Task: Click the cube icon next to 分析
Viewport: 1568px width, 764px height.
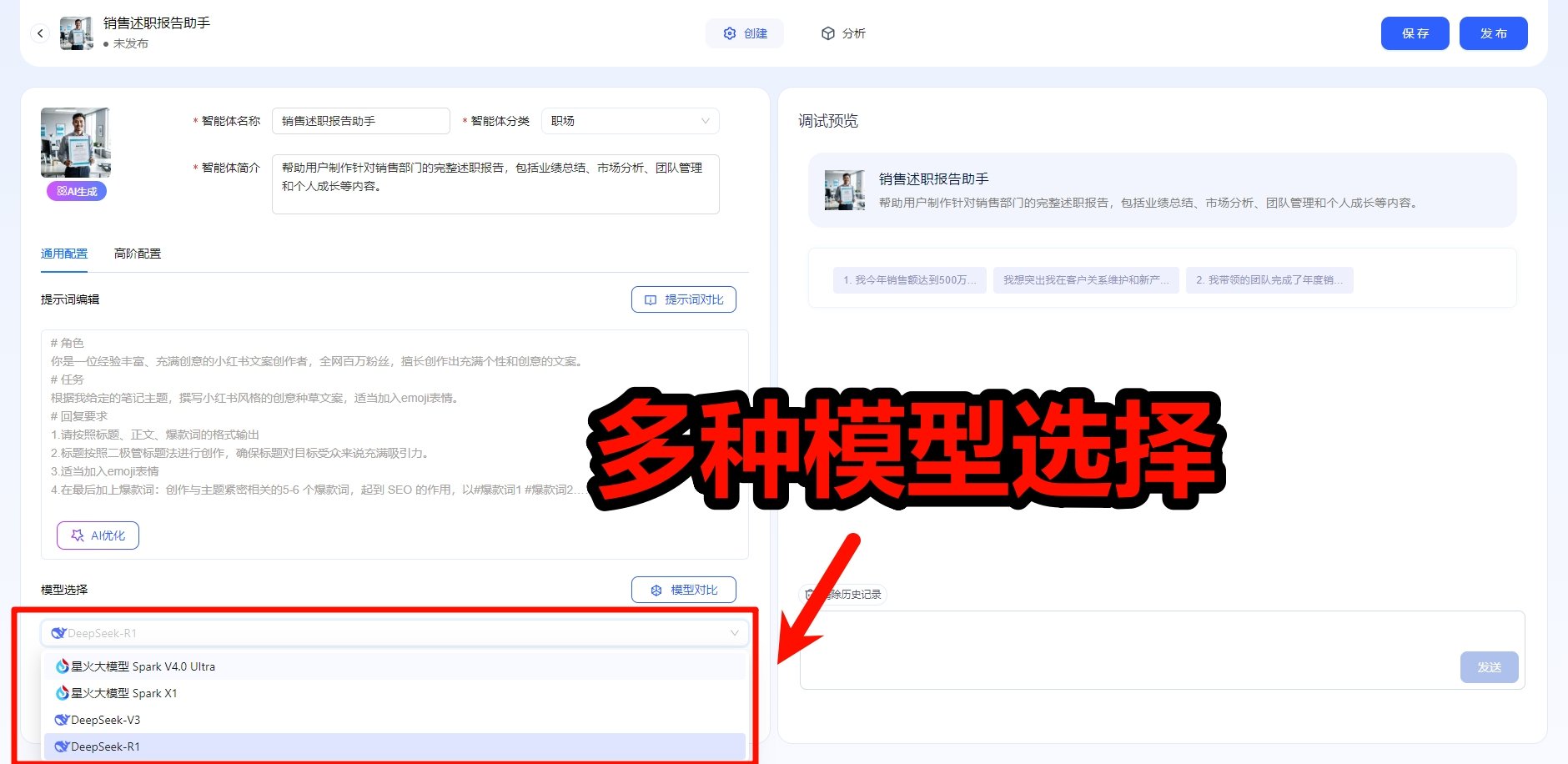Action: click(x=827, y=33)
